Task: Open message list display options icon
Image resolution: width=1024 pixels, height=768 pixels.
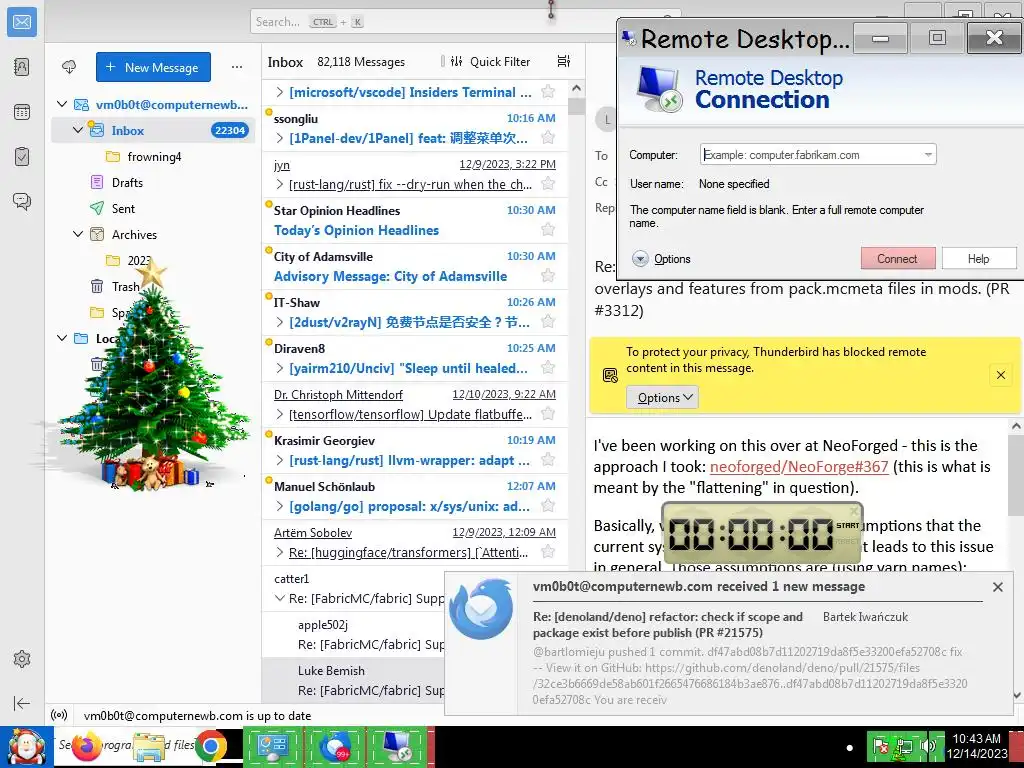Action: pos(564,61)
